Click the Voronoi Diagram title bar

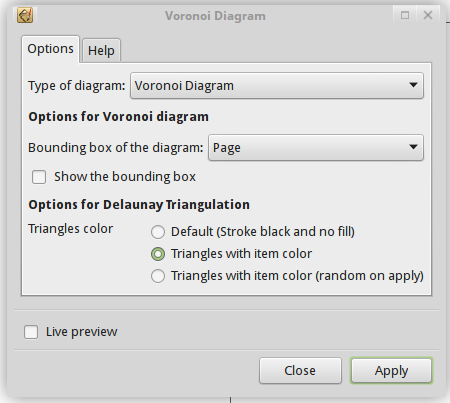(215, 16)
